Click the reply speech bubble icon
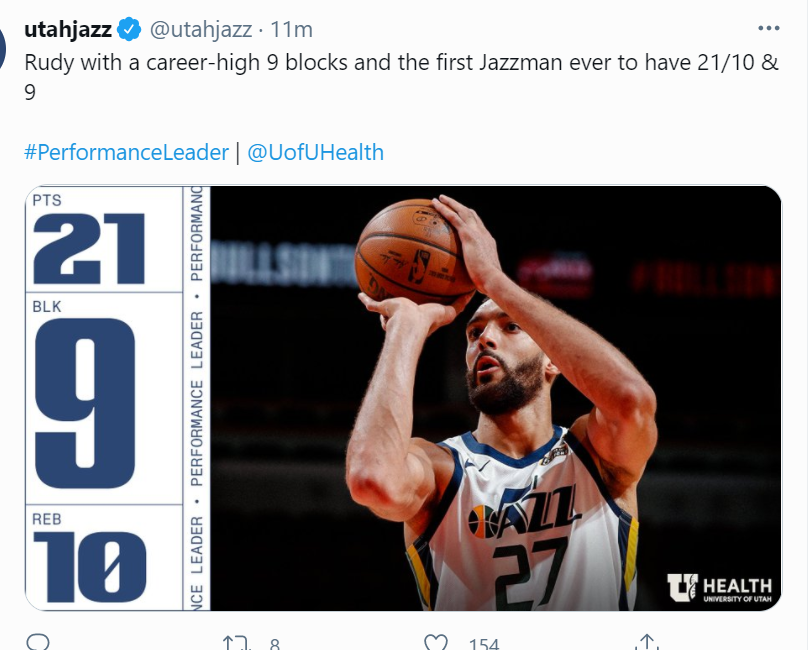 click(38, 642)
